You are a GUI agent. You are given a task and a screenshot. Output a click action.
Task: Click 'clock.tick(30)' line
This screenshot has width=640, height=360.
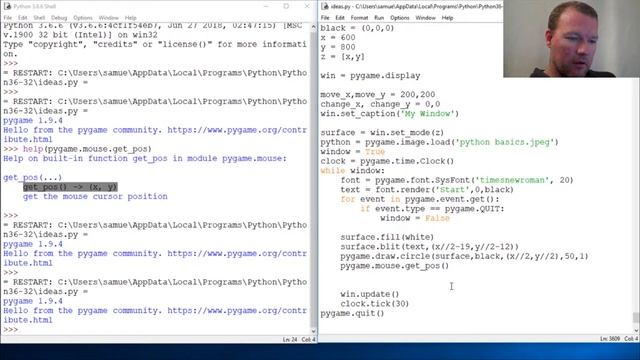375,304
